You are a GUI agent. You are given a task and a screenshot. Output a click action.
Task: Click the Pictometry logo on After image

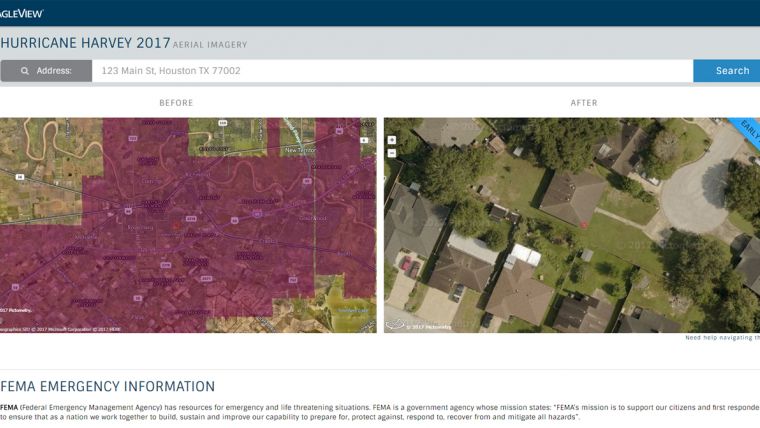pos(395,325)
